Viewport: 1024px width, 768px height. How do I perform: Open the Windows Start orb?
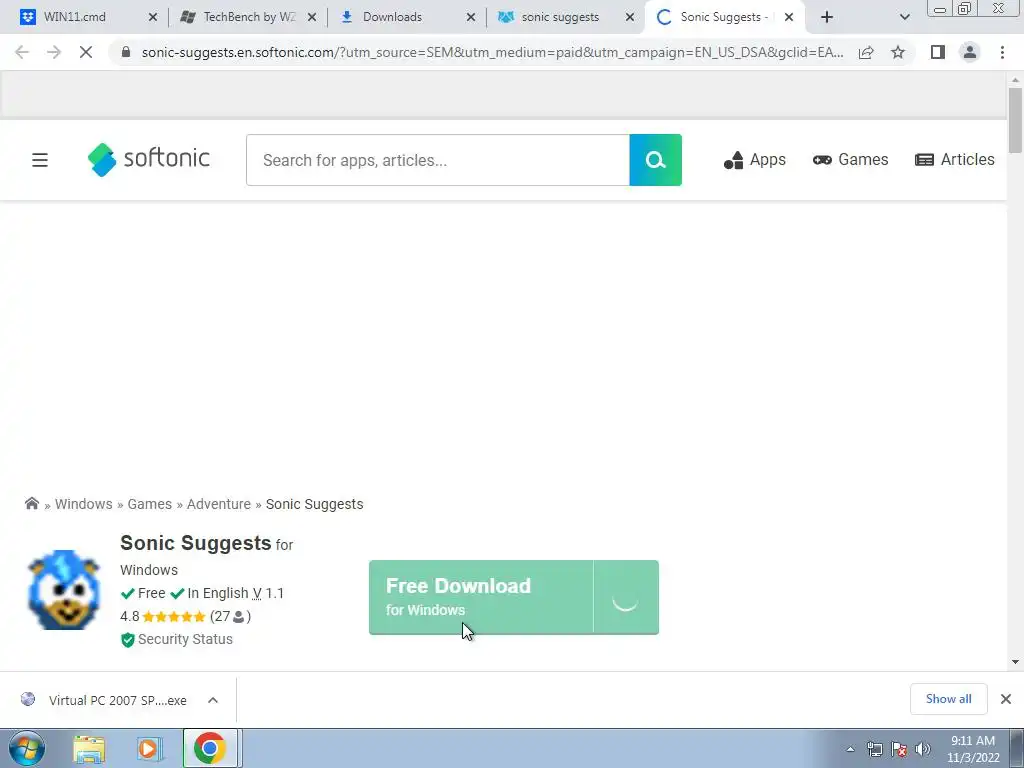coord(27,748)
